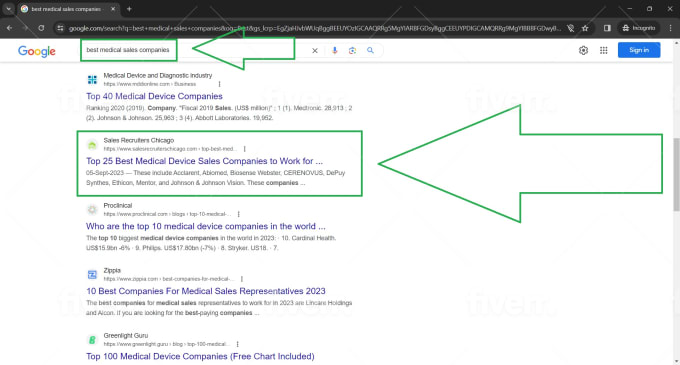Click 'Medical Device and Diagnostic Industry' site name
The width and height of the screenshot is (680, 365).
click(157, 75)
